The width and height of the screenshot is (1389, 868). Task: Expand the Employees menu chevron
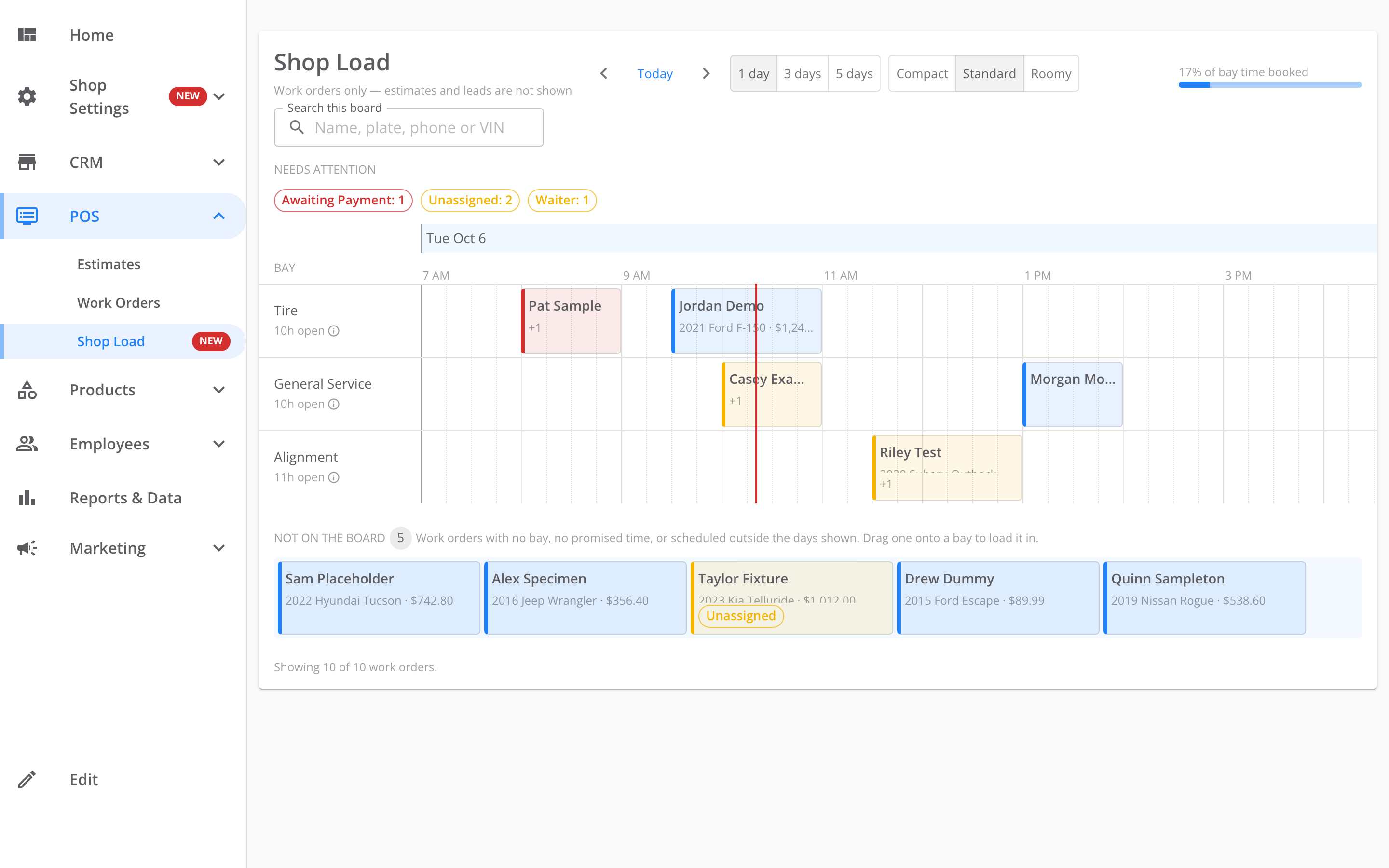pyautogui.click(x=218, y=444)
